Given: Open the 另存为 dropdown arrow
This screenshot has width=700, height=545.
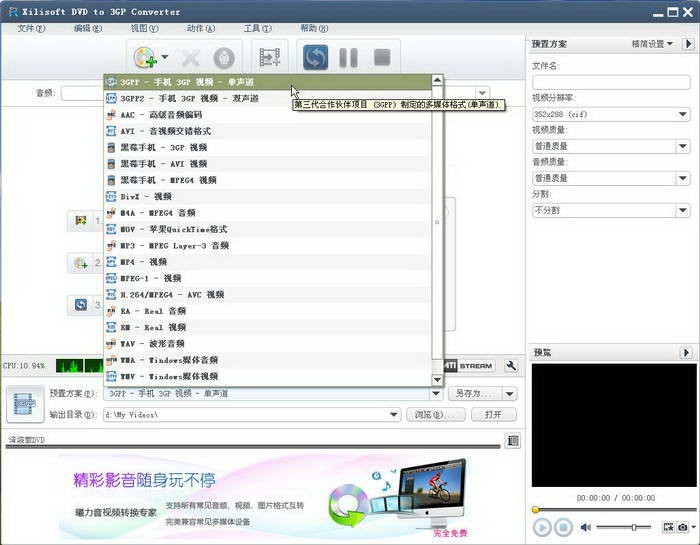Looking at the screenshot, I should pyautogui.click(x=510, y=394).
